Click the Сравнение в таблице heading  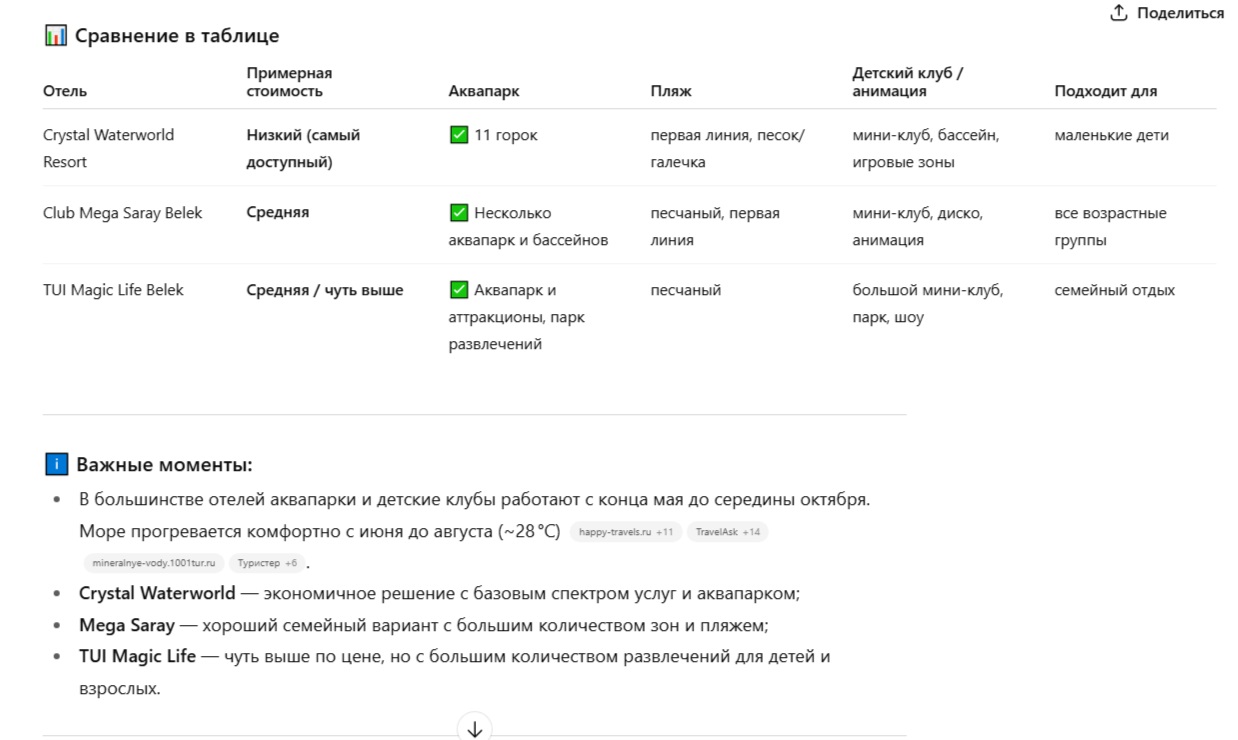click(x=177, y=36)
